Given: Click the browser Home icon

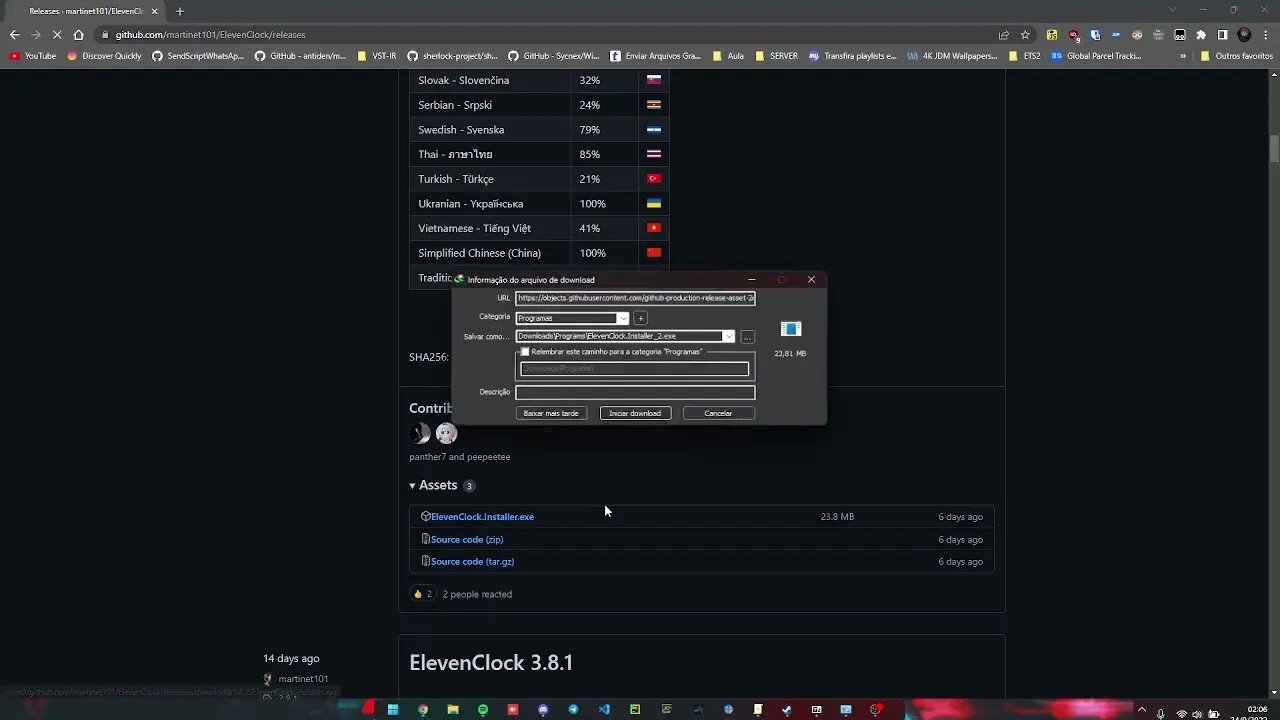Looking at the screenshot, I should click(79, 34).
